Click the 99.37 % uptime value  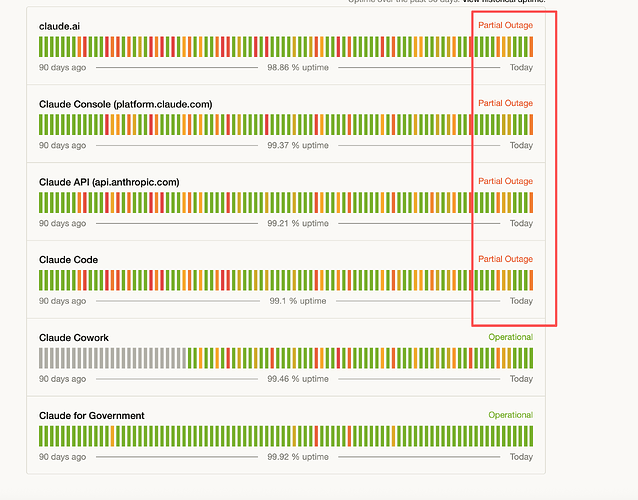pyautogui.click(x=298, y=146)
